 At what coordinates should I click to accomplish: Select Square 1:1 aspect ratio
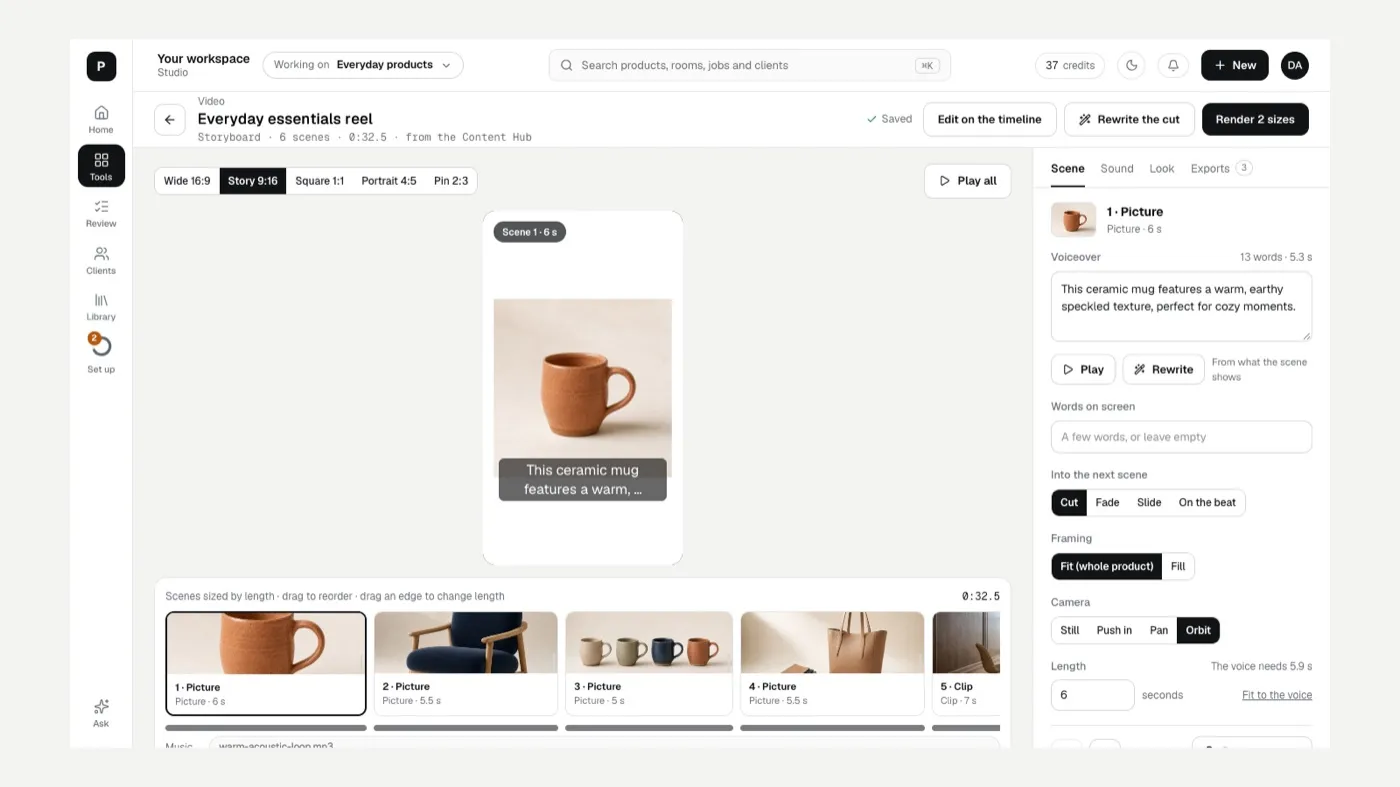(320, 181)
